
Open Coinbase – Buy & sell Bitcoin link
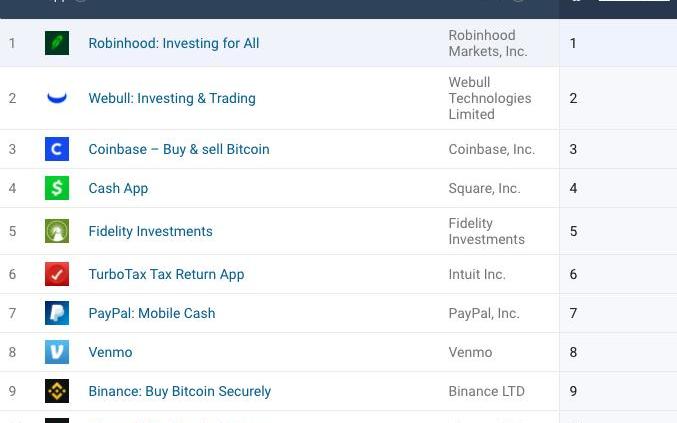(x=179, y=149)
